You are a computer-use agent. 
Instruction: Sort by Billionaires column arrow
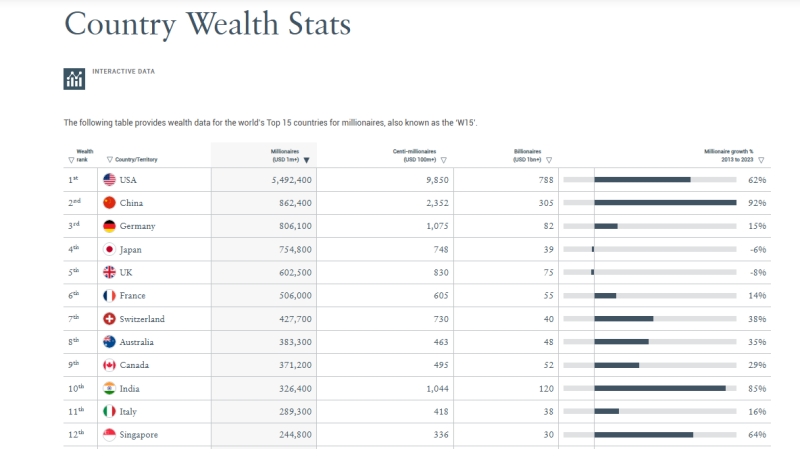(549, 160)
